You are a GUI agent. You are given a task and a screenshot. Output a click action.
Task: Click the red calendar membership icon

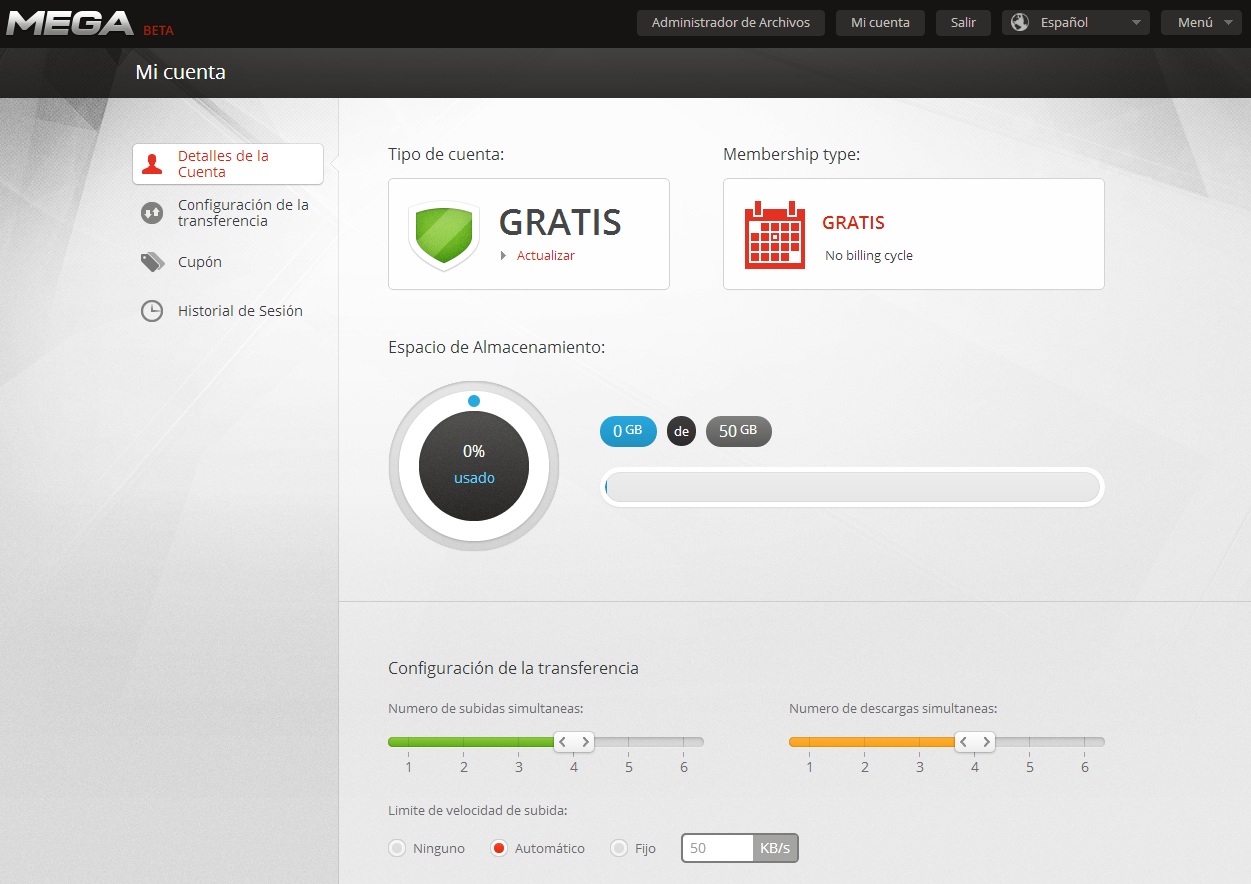tap(775, 235)
